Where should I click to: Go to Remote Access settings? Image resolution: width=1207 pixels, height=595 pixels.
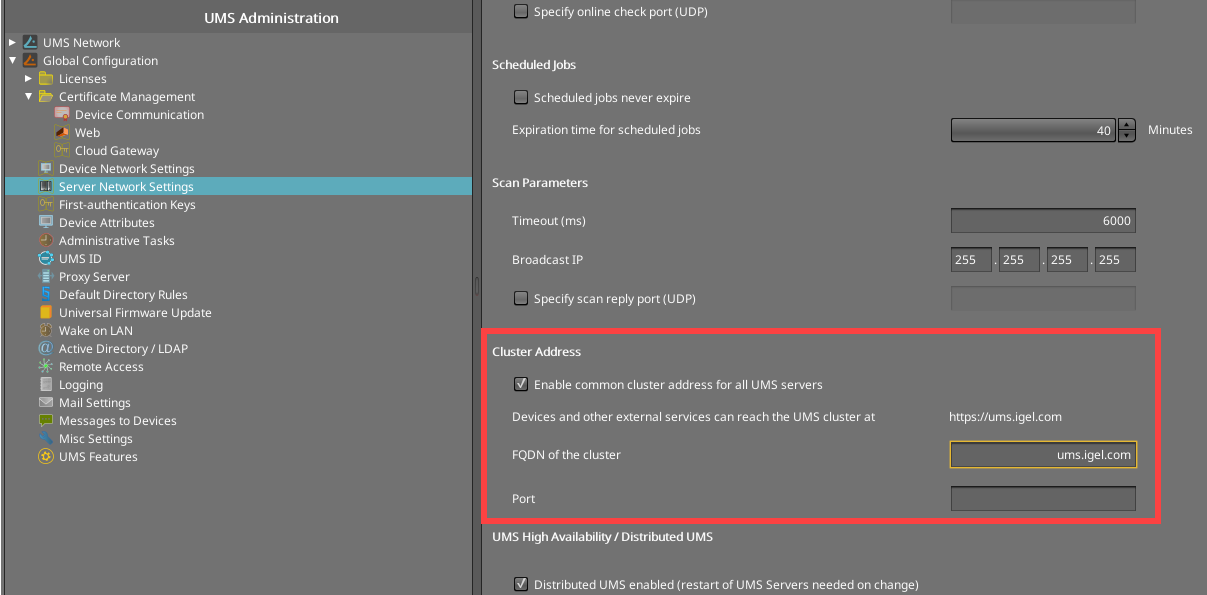tap(101, 367)
